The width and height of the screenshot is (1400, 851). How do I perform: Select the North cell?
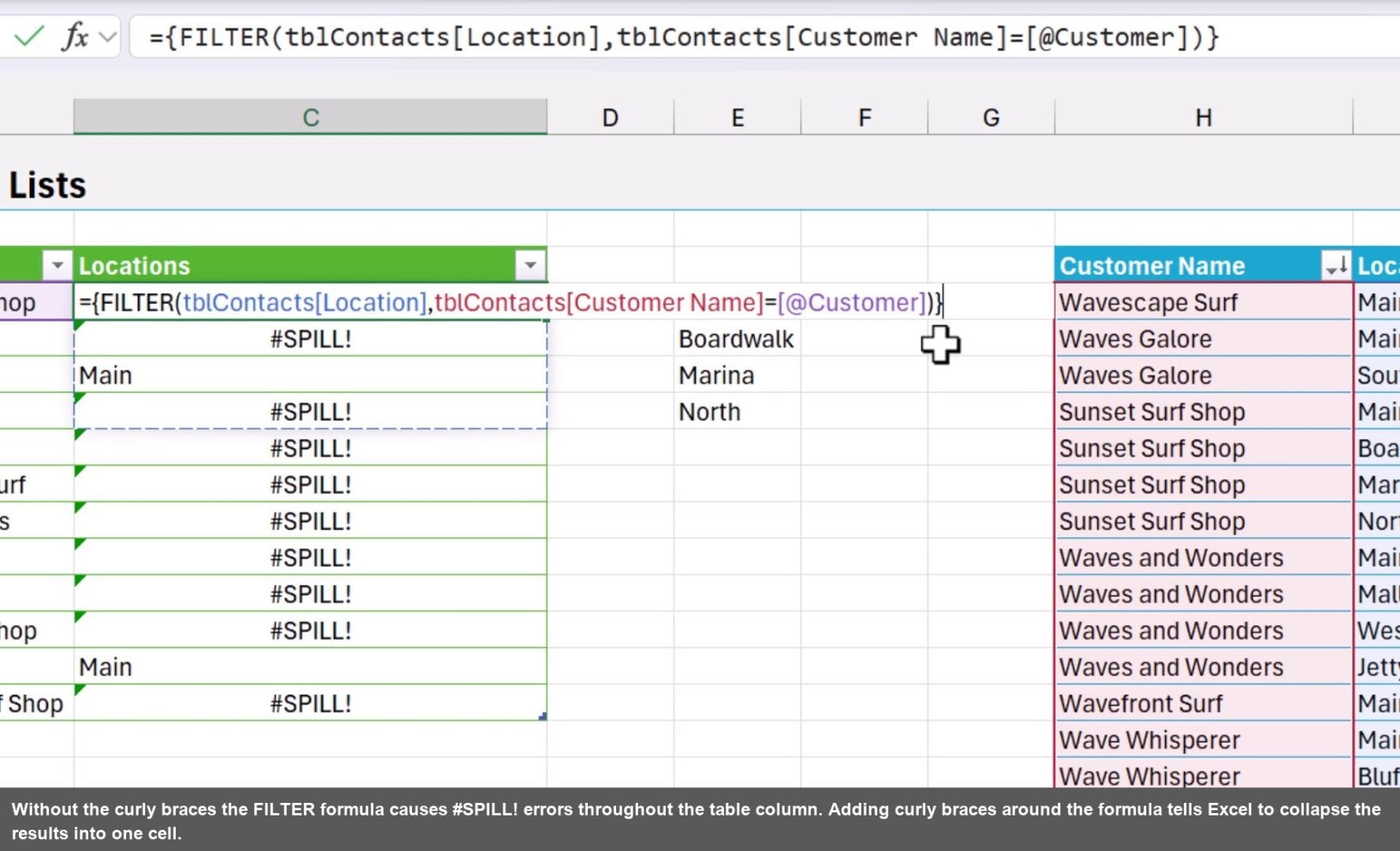tap(737, 412)
